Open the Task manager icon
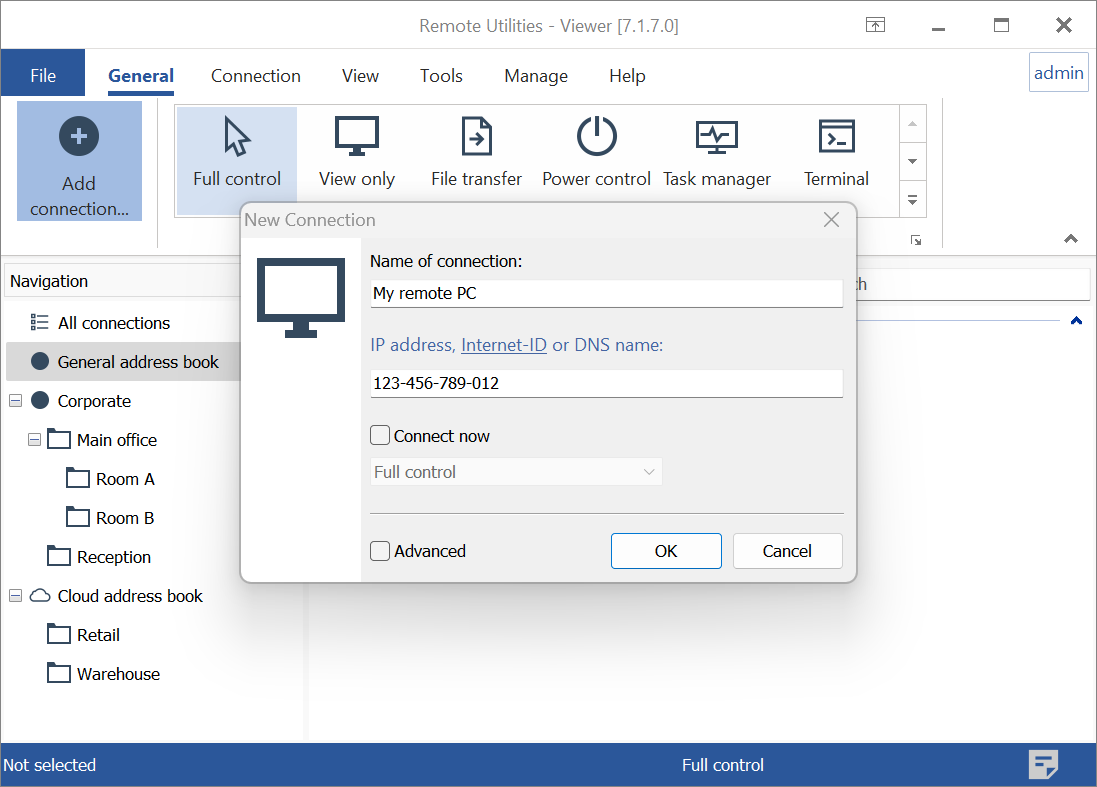Screen dimensions: 1097x787 tap(716, 137)
